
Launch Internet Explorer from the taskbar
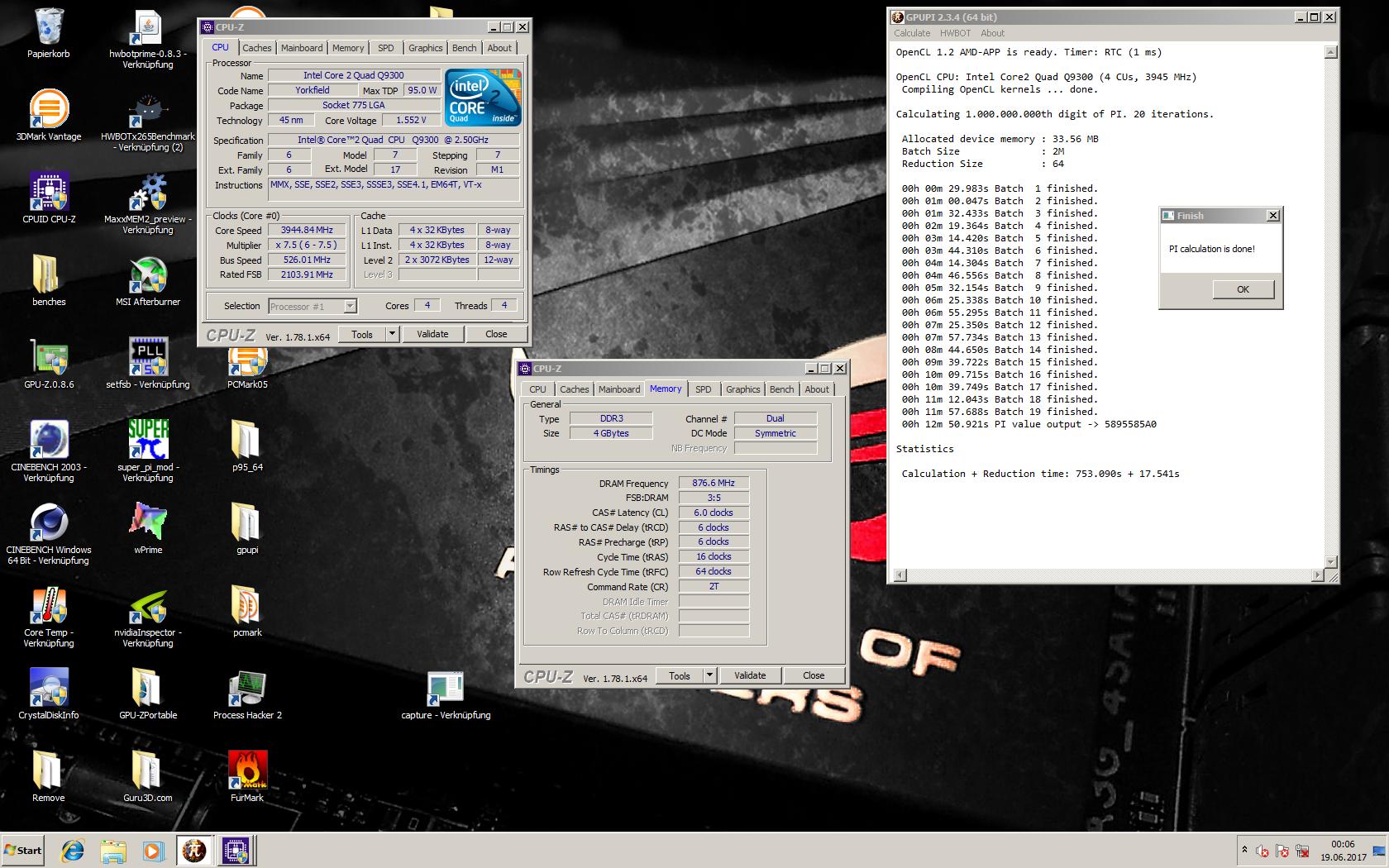coord(73,851)
